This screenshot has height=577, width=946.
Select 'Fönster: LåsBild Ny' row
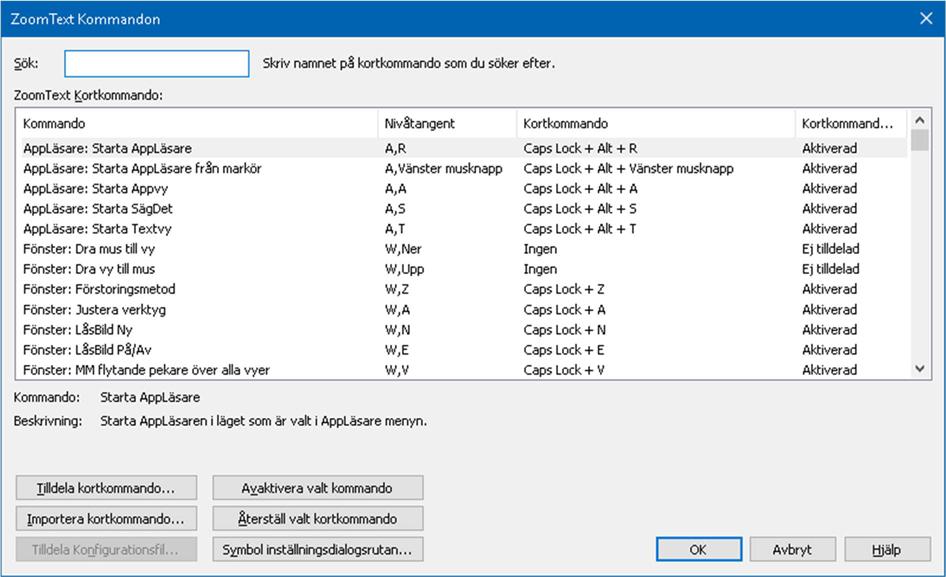(x=464, y=330)
